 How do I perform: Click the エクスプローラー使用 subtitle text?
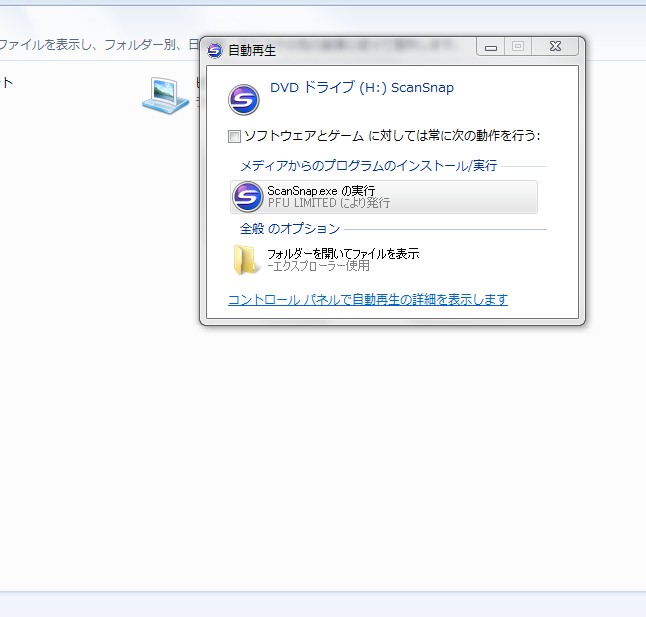[x=318, y=266]
